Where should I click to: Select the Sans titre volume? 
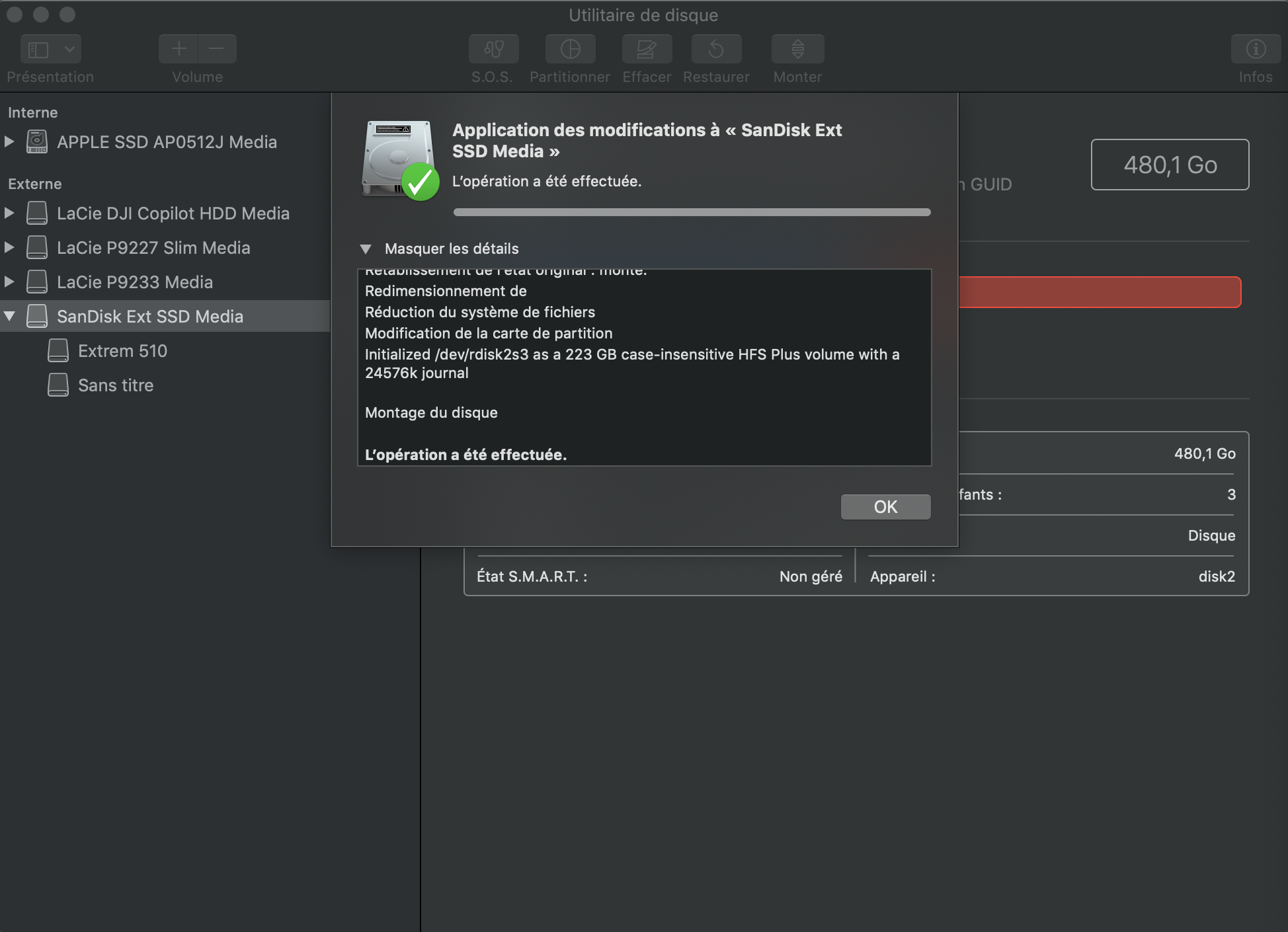click(x=116, y=385)
